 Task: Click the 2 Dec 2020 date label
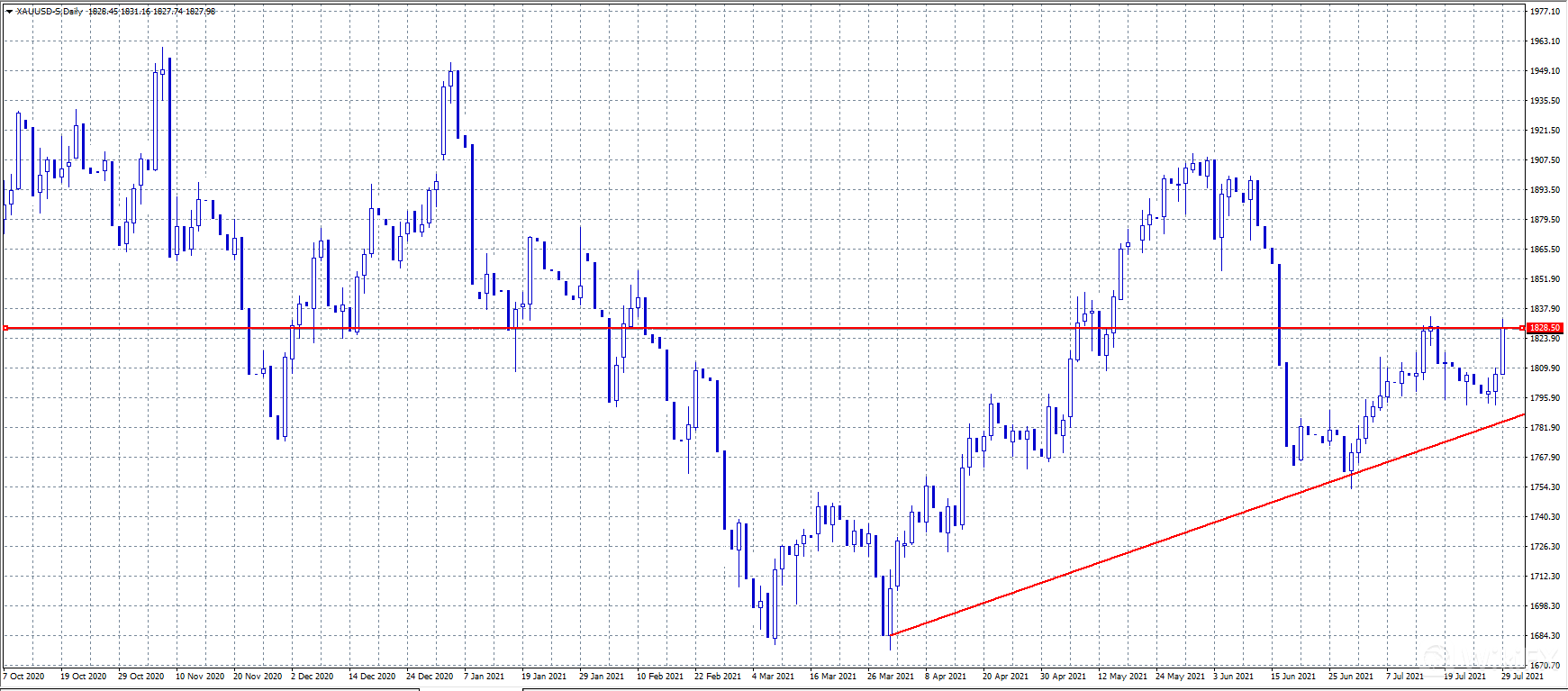(x=312, y=677)
